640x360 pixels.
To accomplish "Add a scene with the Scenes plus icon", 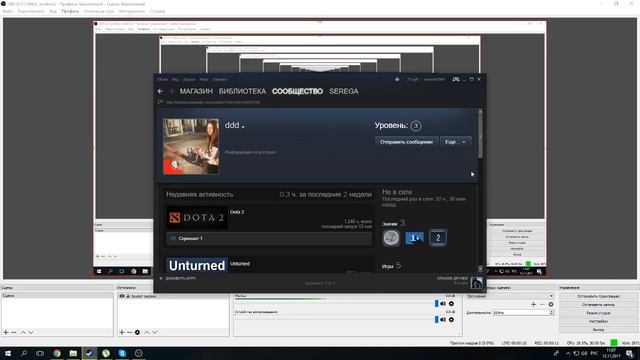I will point(6,332).
